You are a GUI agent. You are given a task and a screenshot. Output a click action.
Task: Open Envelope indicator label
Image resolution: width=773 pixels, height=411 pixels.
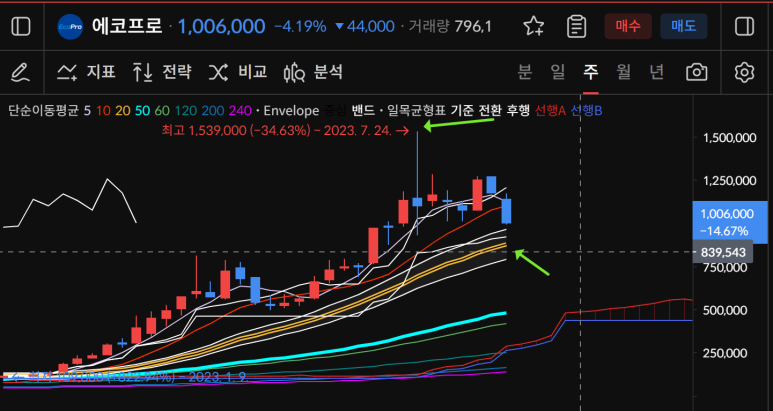click(291, 111)
